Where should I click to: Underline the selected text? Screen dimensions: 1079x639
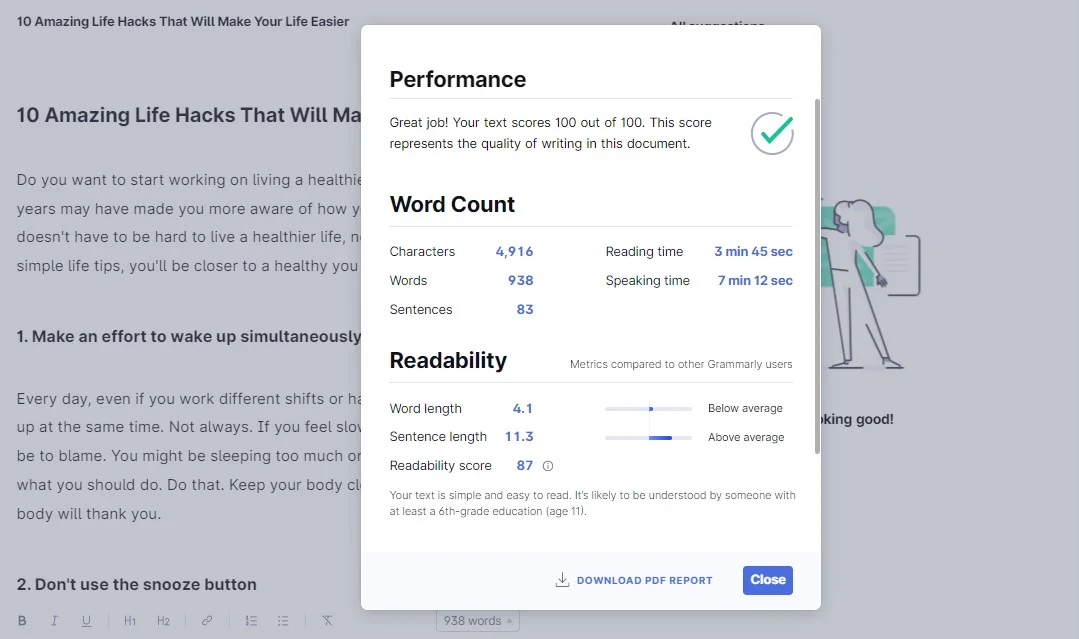(x=87, y=621)
